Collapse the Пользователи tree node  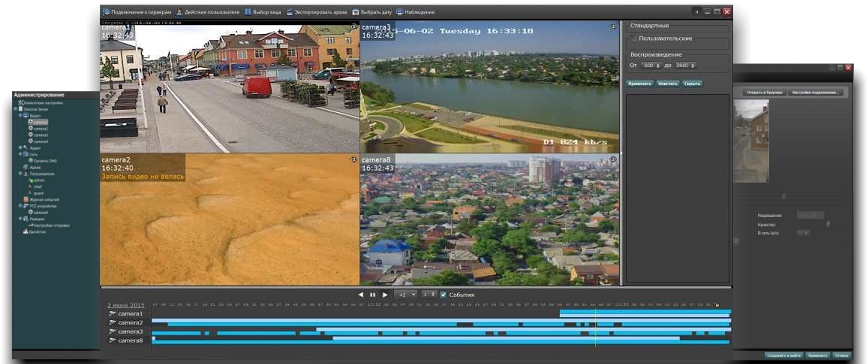20,174
